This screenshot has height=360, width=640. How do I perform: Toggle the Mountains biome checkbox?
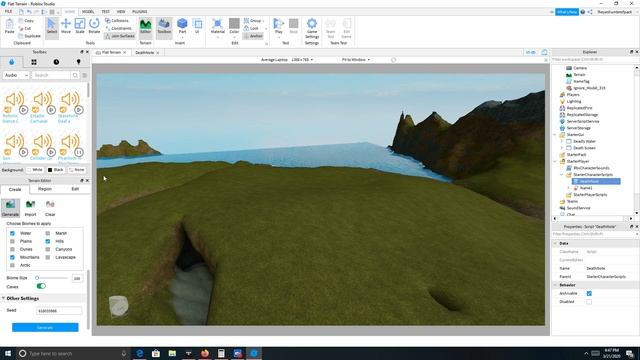click(12, 257)
